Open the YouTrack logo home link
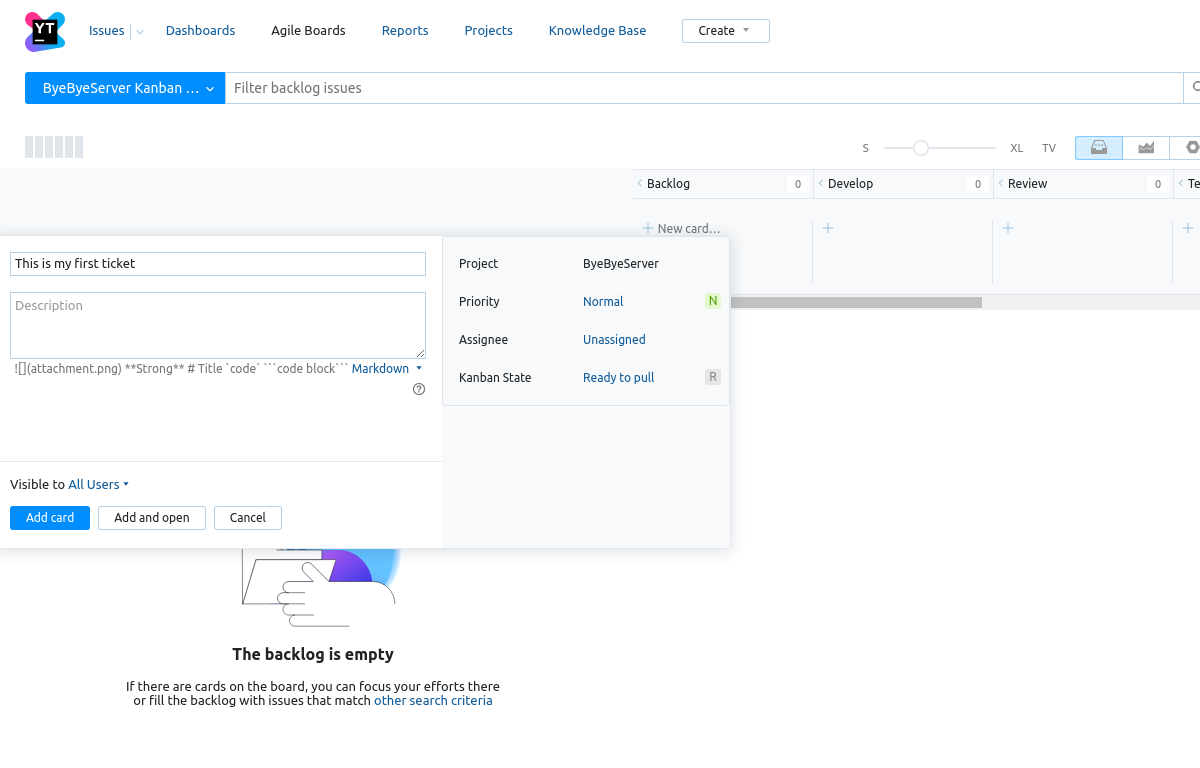Viewport: 1200px width, 768px height. click(x=45, y=31)
